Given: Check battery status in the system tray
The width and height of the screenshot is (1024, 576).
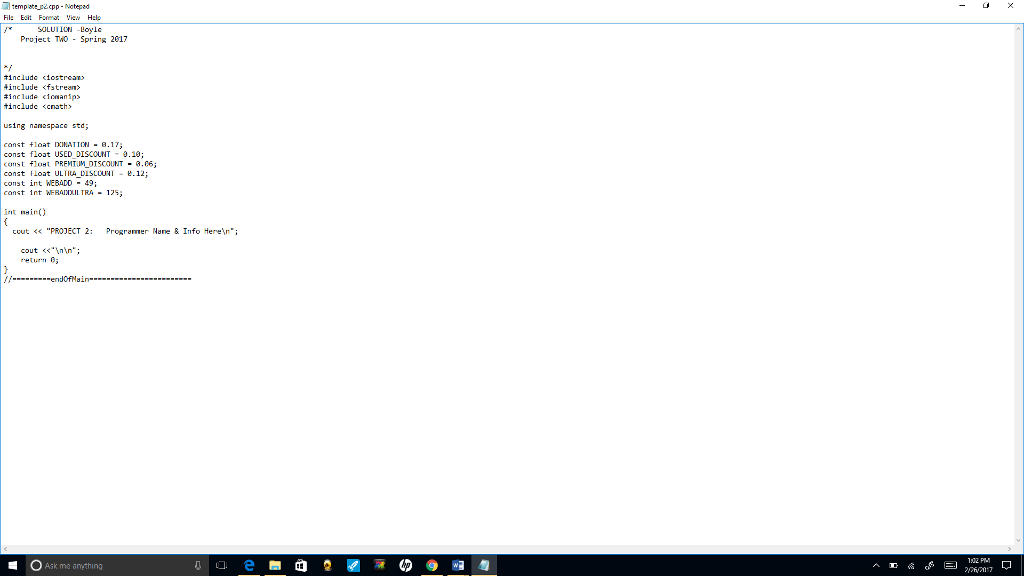Looking at the screenshot, I should pos(892,565).
